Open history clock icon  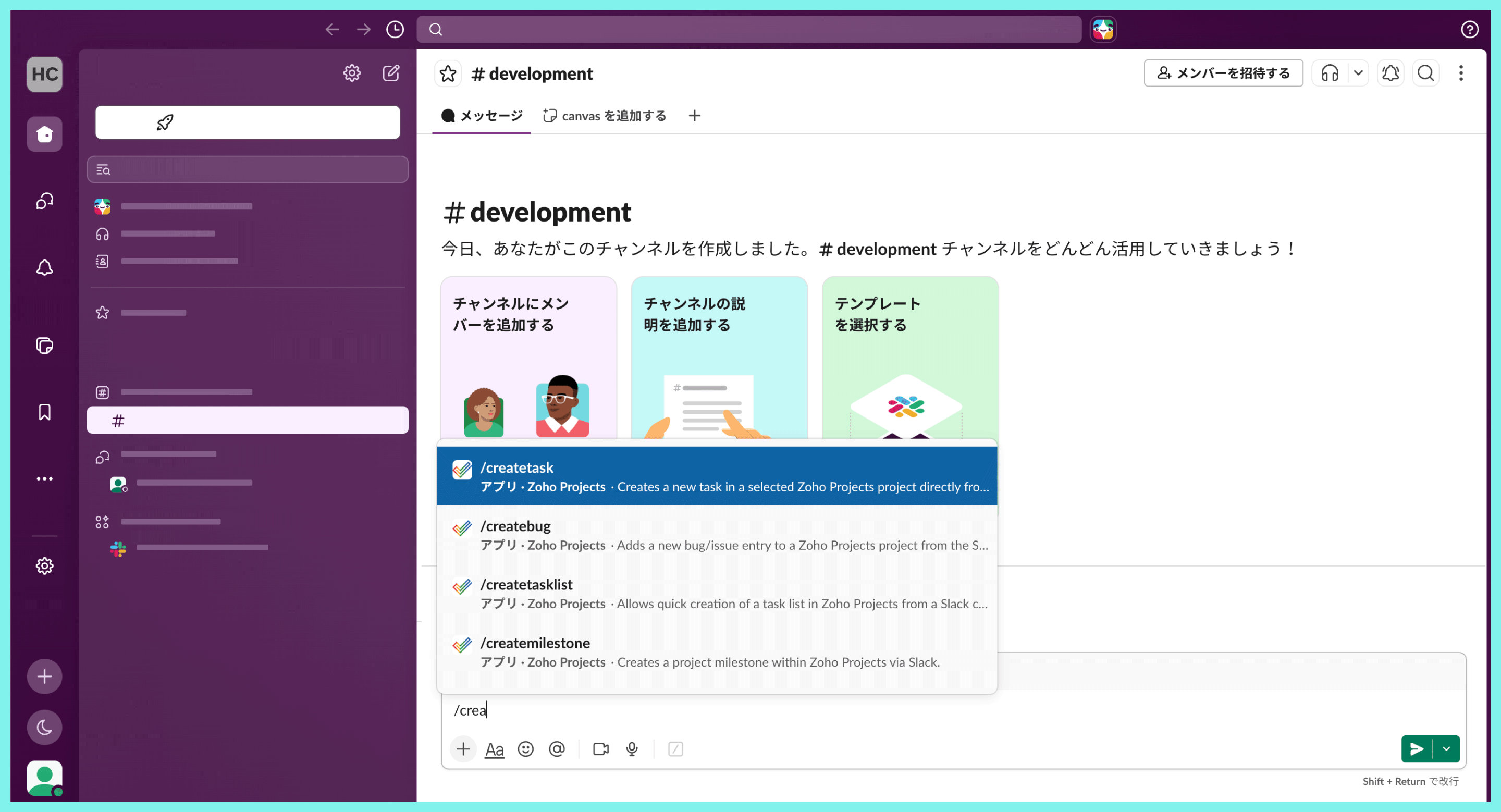395,29
